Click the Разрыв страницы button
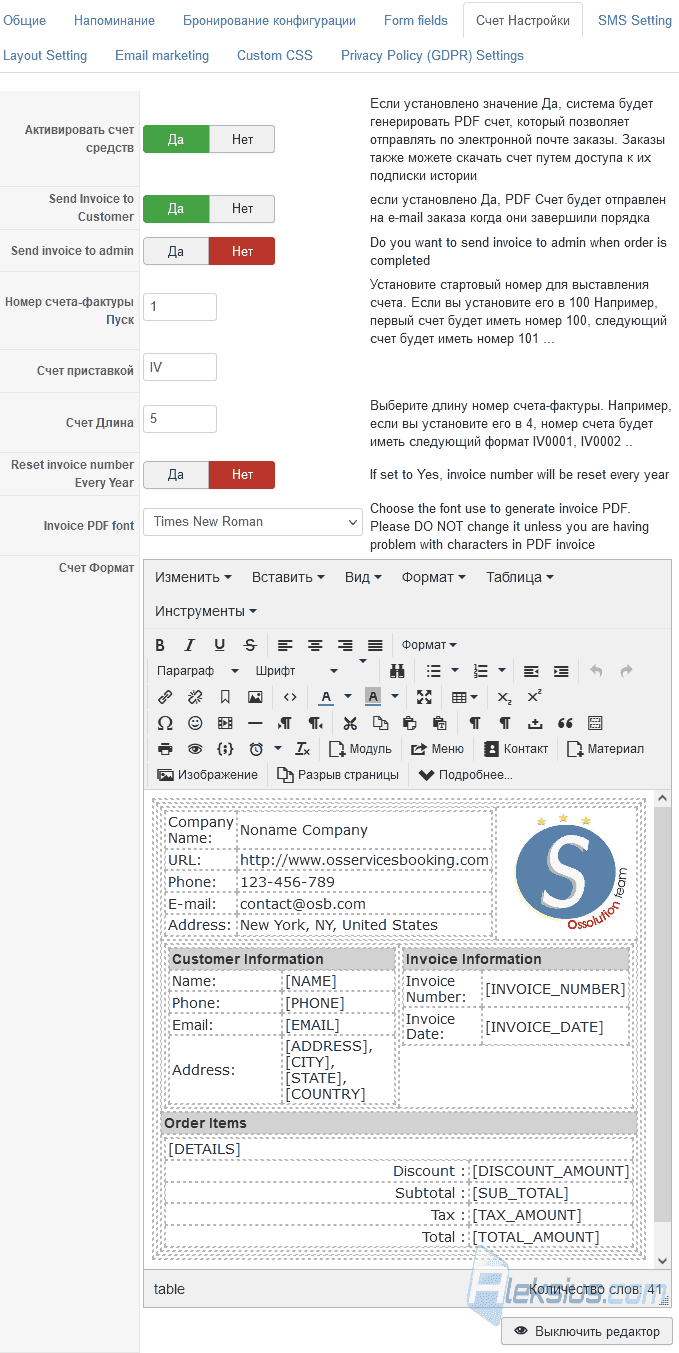 pyautogui.click(x=338, y=775)
